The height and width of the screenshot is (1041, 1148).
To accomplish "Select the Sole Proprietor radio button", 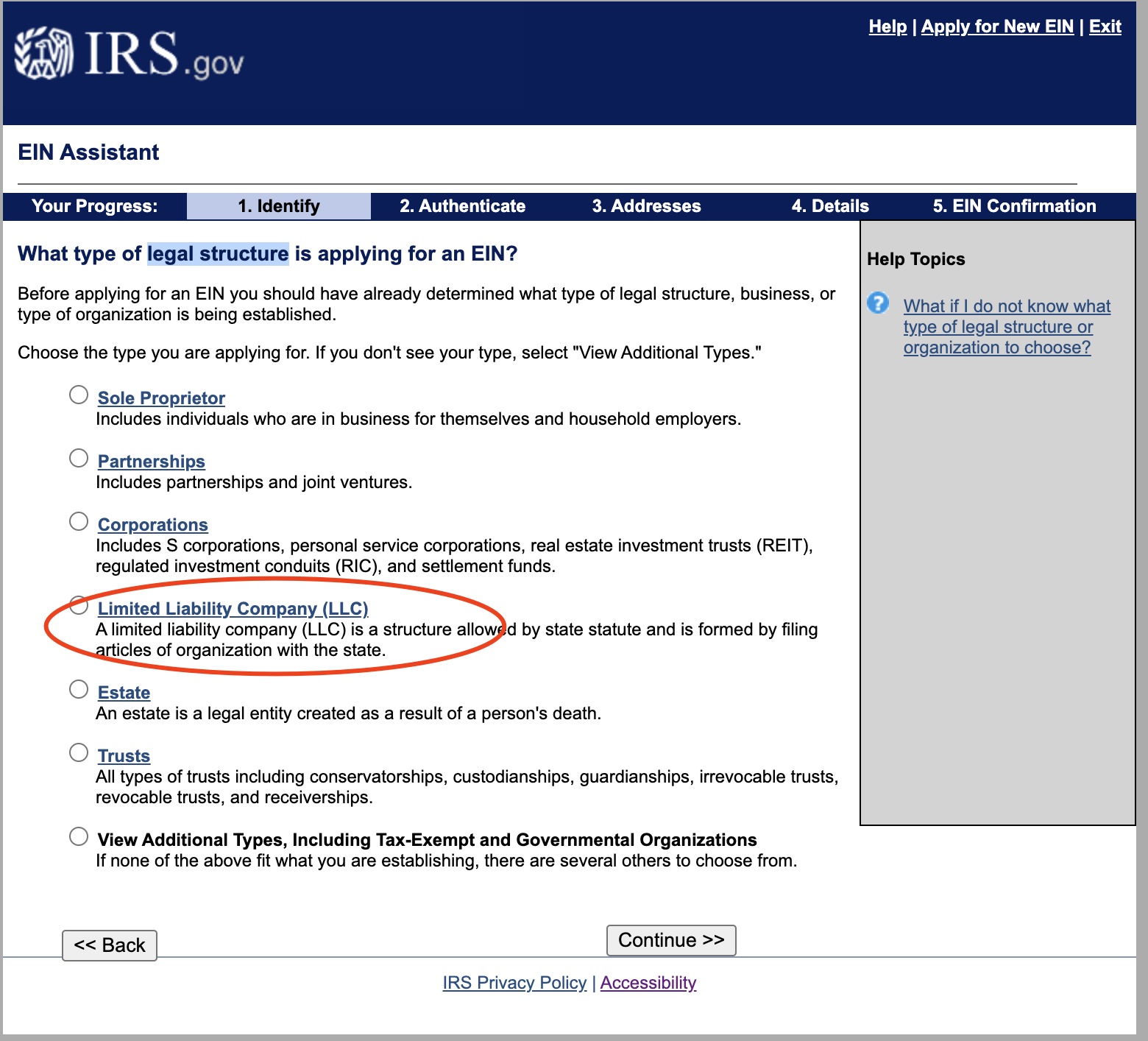I will click(79, 395).
